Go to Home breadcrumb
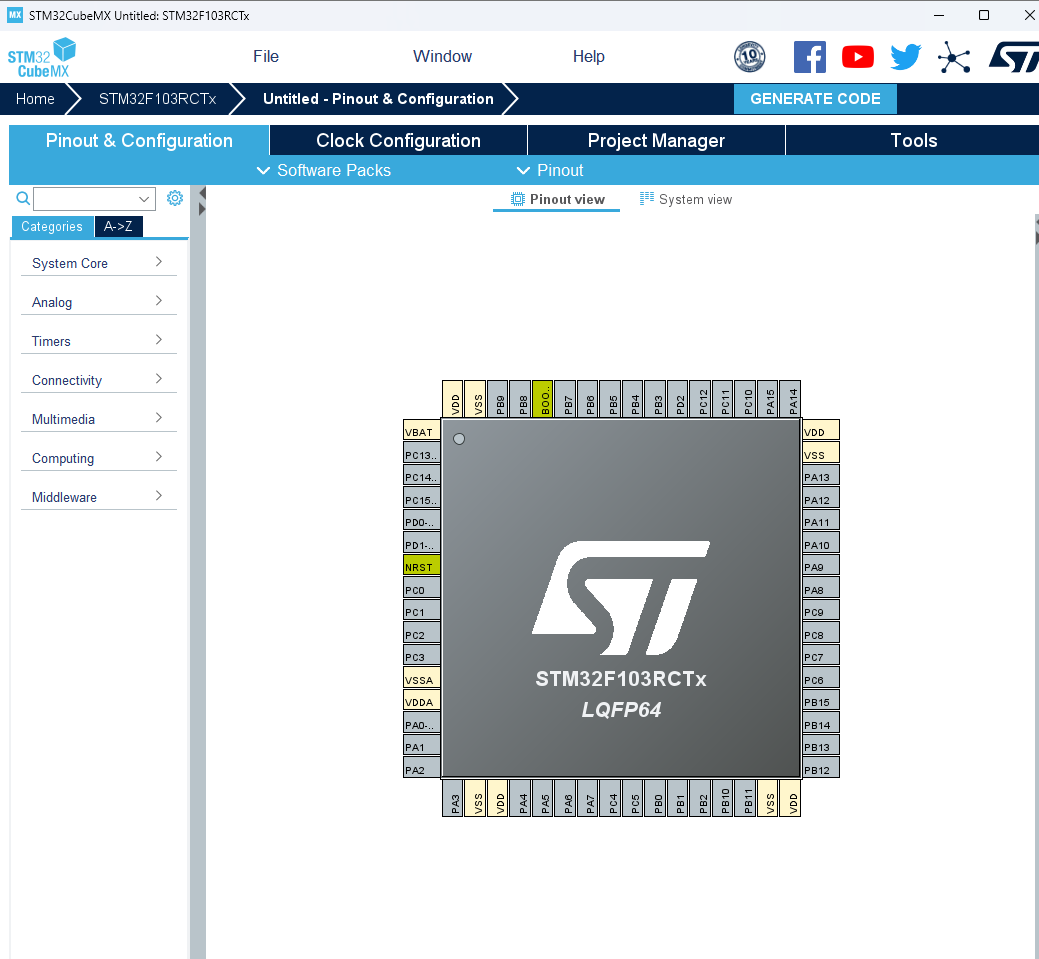This screenshot has width=1039, height=959. tap(35, 99)
